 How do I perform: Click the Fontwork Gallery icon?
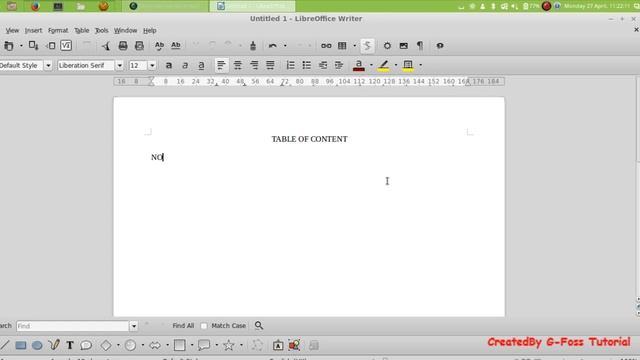coord(278,346)
